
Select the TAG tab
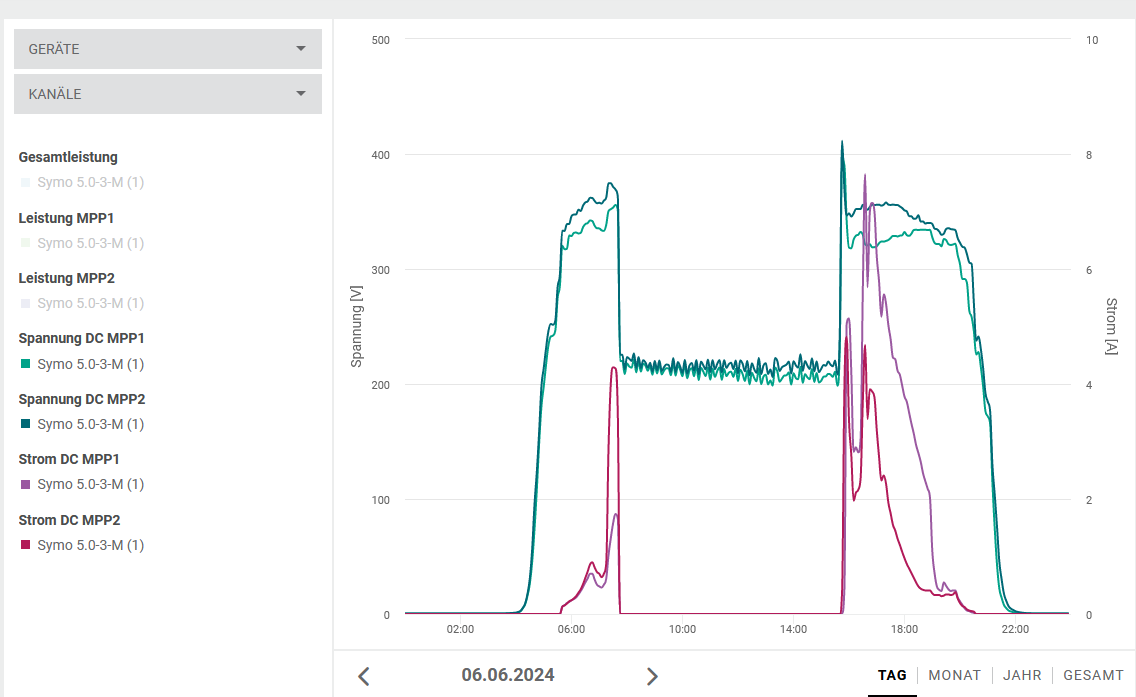point(892,675)
